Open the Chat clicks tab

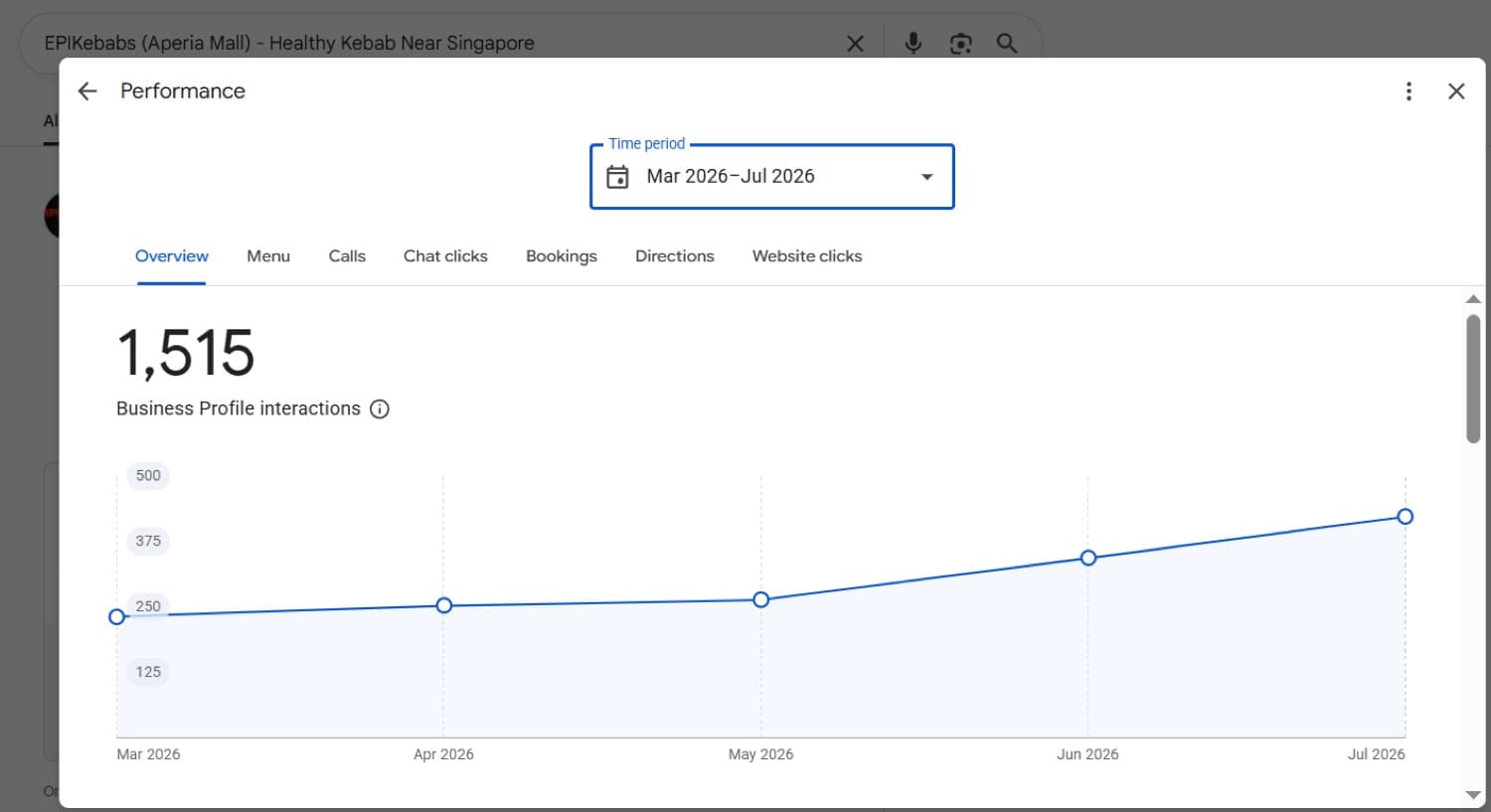coord(445,256)
